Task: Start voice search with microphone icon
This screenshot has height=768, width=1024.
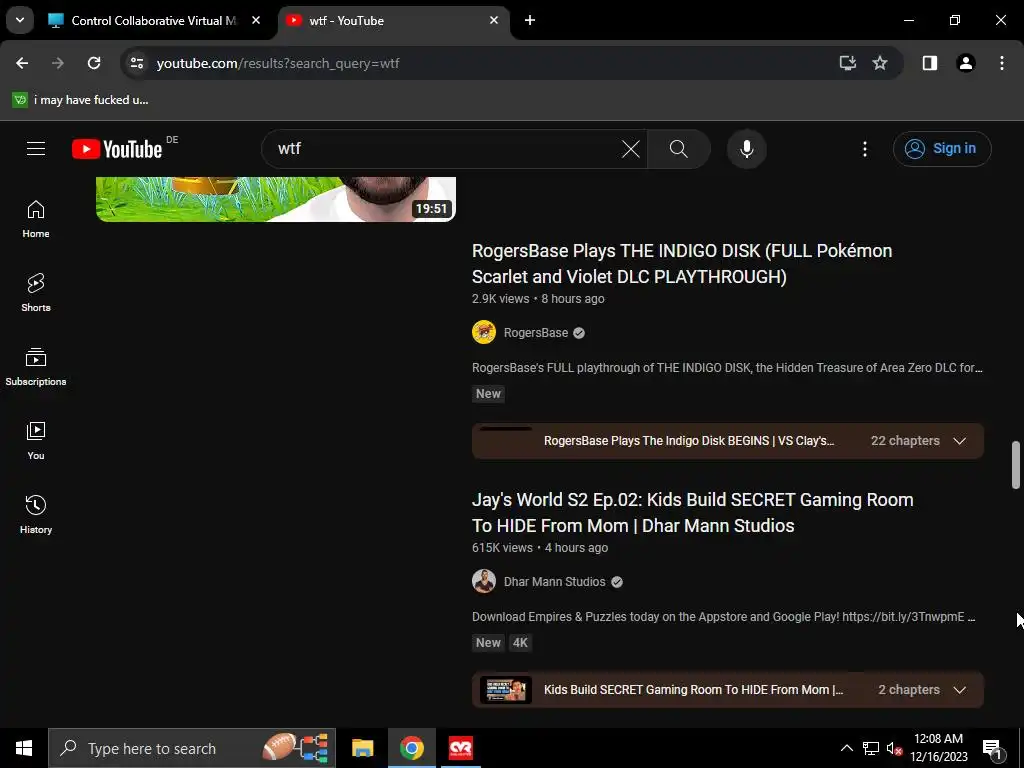Action: (746, 149)
